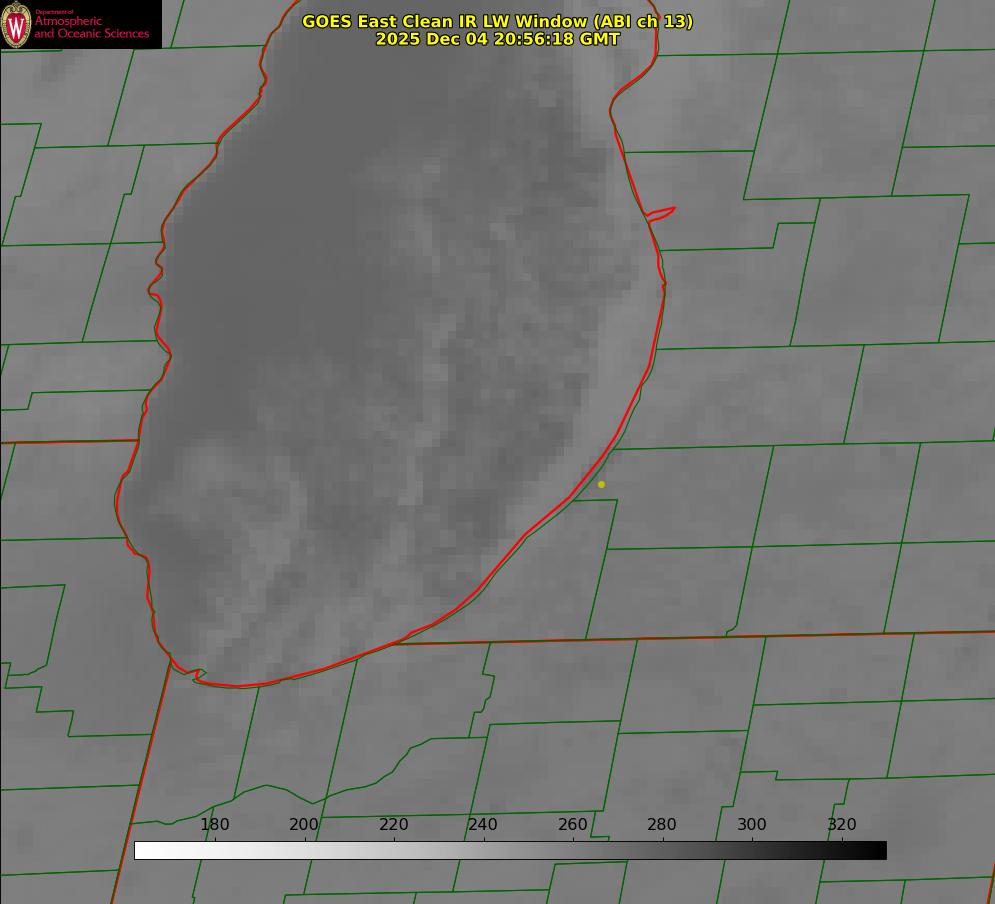Image resolution: width=995 pixels, height=904 pixels.
Task: Click colorbar label 180
Action: tap(215, 824)
